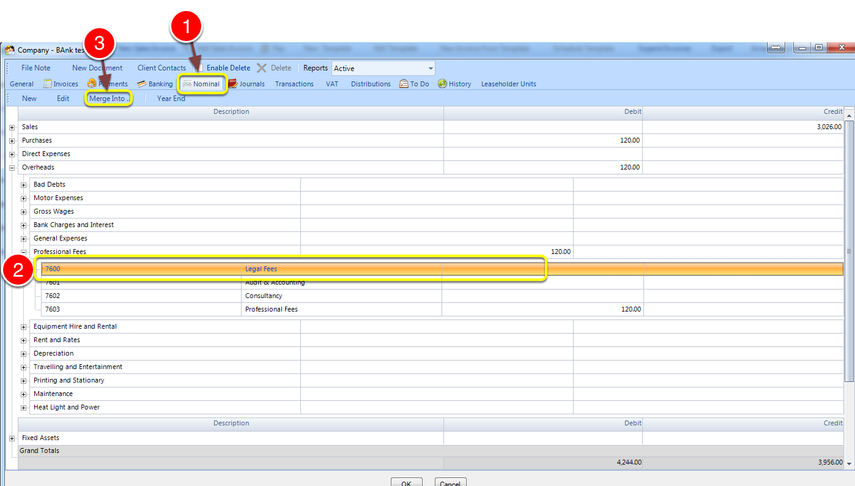Expand the Sales group
This screenshot has height=486, width=855.
pos(12,127)
